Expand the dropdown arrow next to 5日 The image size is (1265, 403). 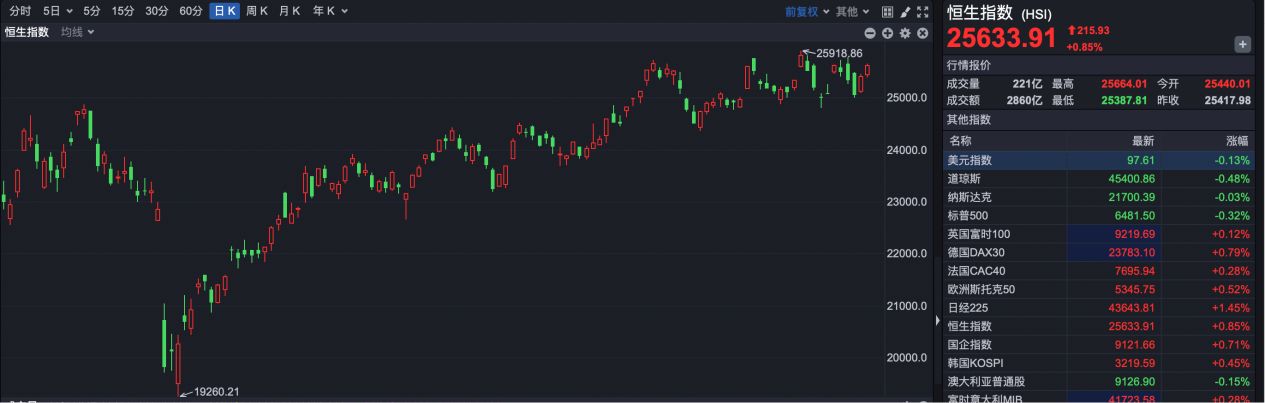click(70, 11)
